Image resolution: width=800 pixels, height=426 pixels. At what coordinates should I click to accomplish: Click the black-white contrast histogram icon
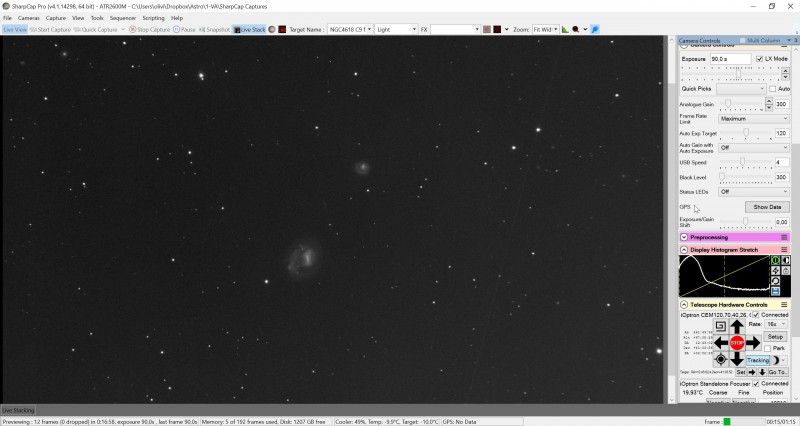click(786, 260)
